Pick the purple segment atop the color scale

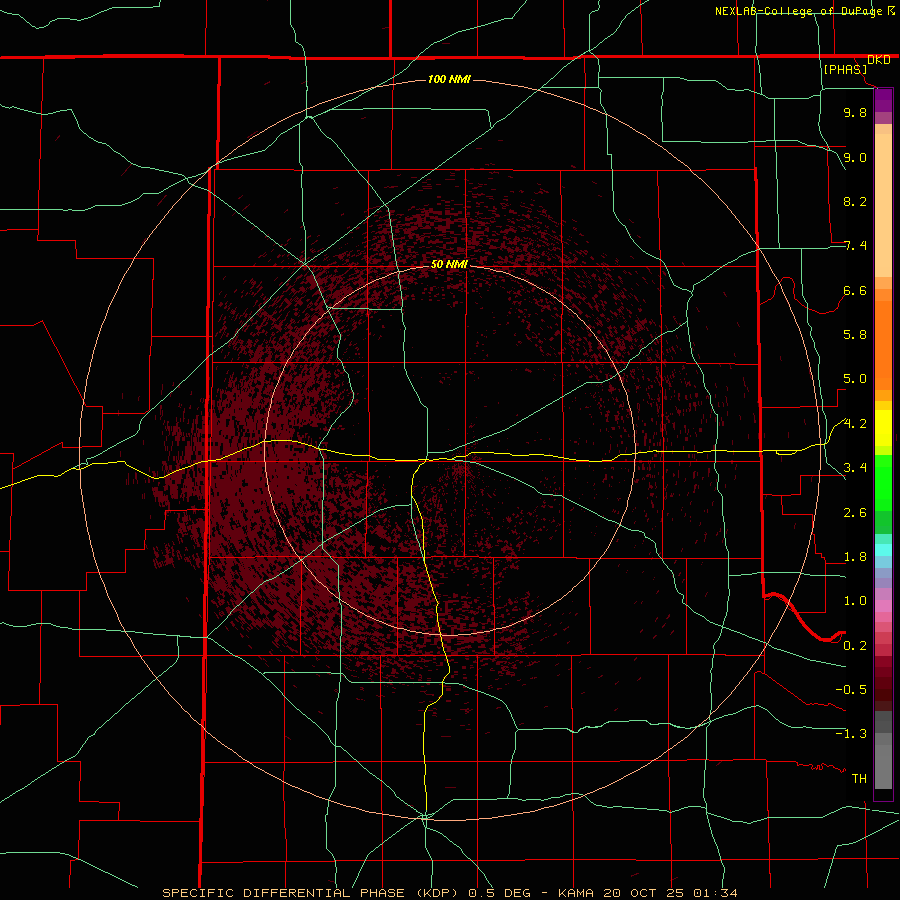[883, 100]
